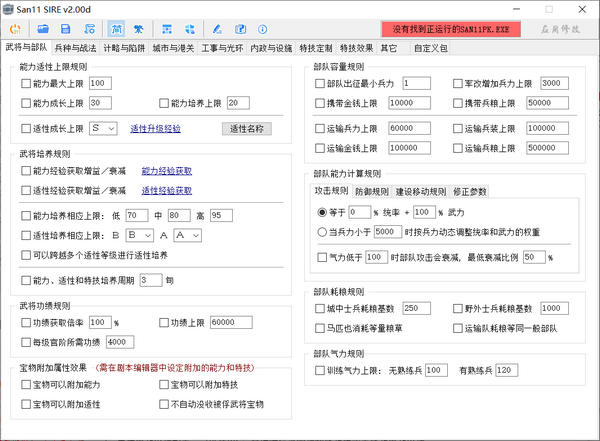Switch to 工事与光环 tab
The height and width of the screenshot is (441, 600).
tap(222, 48)
